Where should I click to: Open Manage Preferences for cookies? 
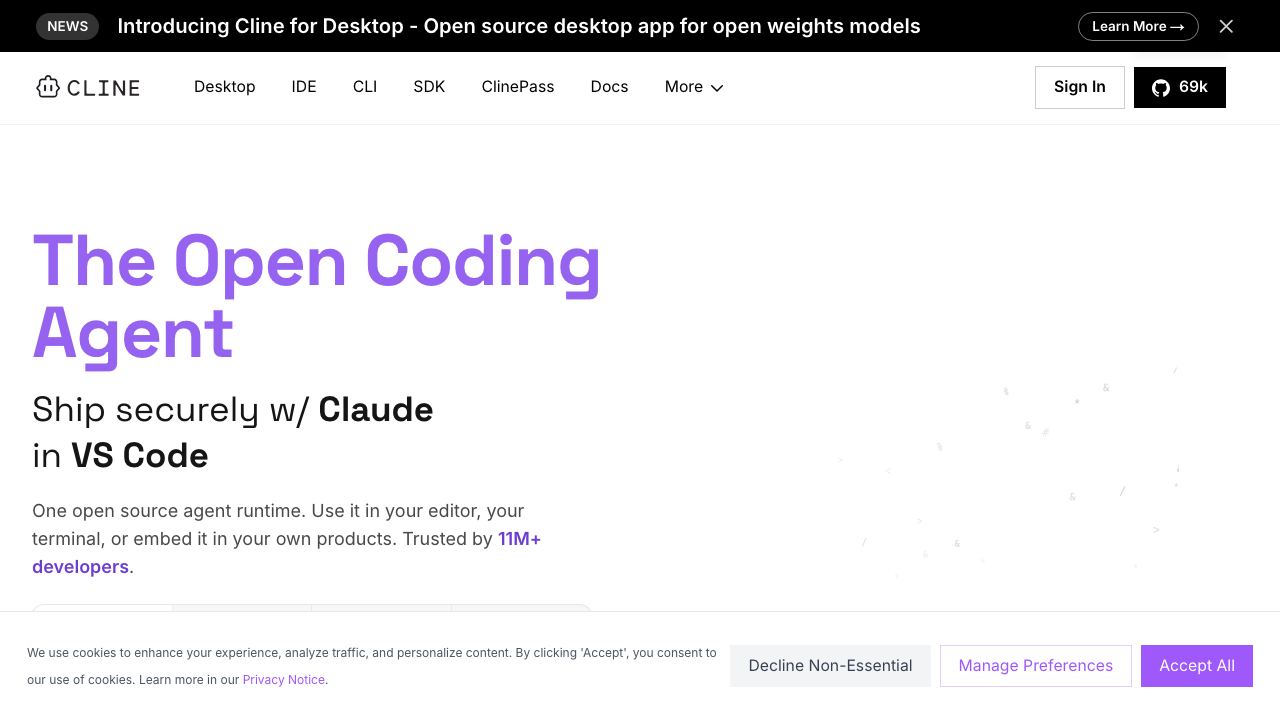1036,666
